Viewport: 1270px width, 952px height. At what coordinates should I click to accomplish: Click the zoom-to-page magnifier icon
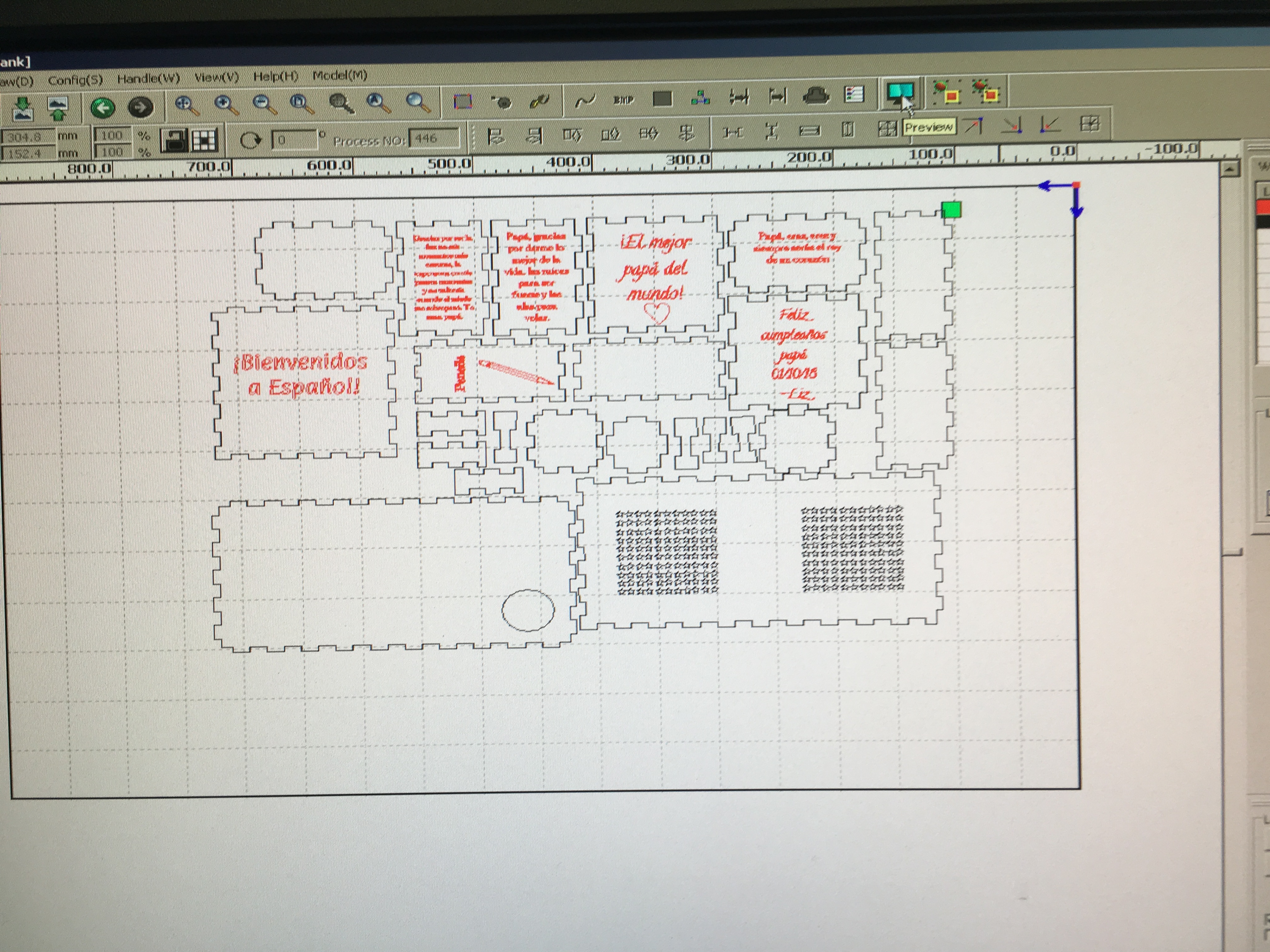coord(302,104)
